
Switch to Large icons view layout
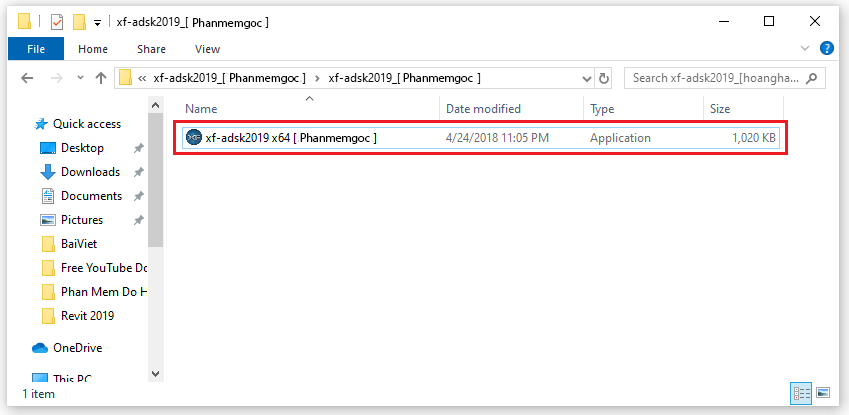[x=823, y=393]
